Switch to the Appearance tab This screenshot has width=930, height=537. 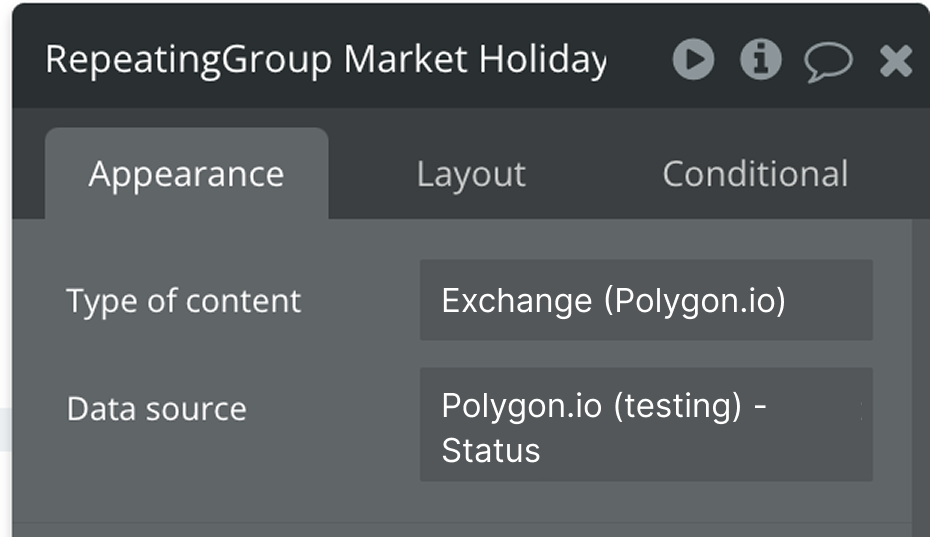pos(186,174)
